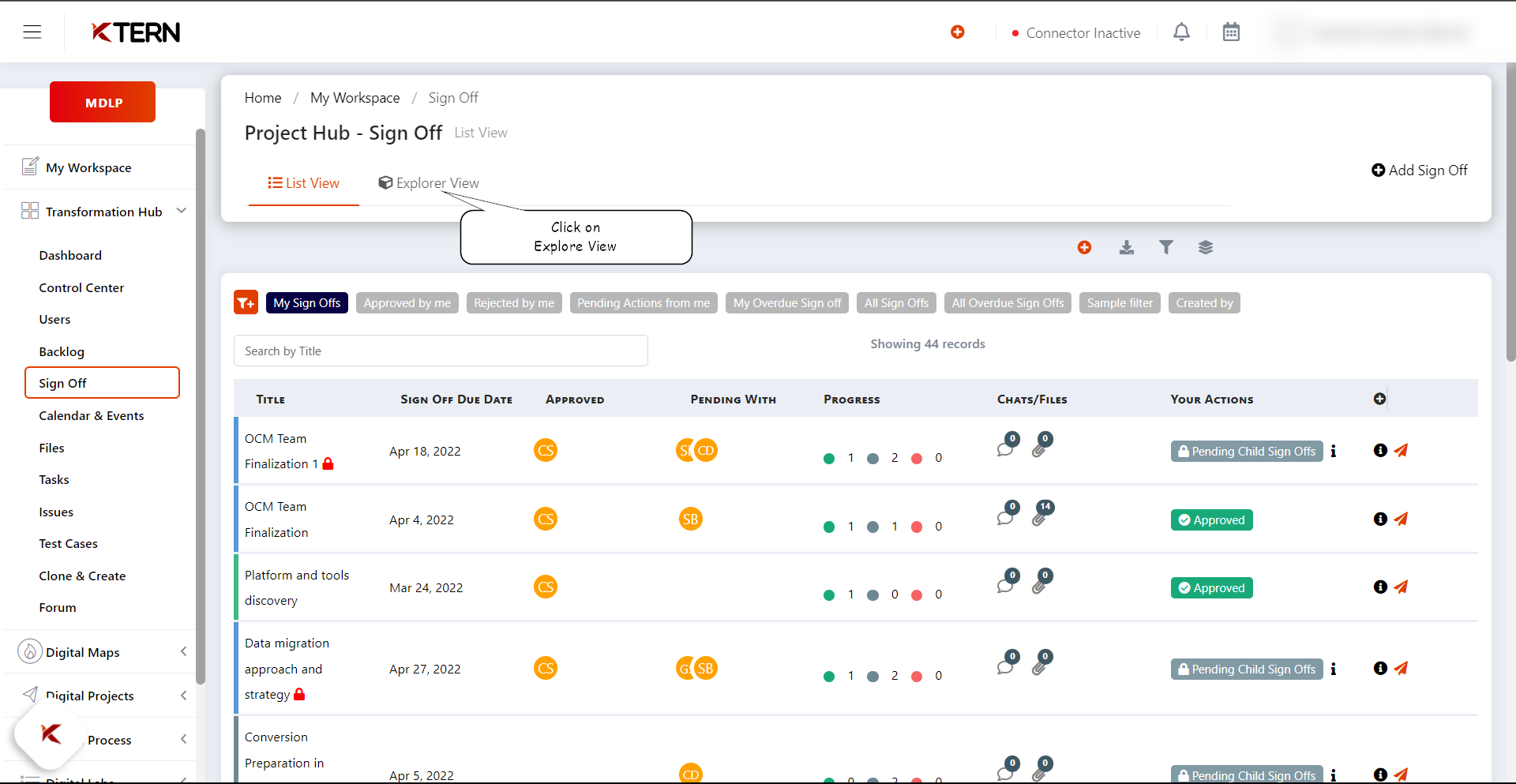Open the Platform and tools discovery title
The image size is (1516, 784).
pyautogui.click(x=297, y=587)
